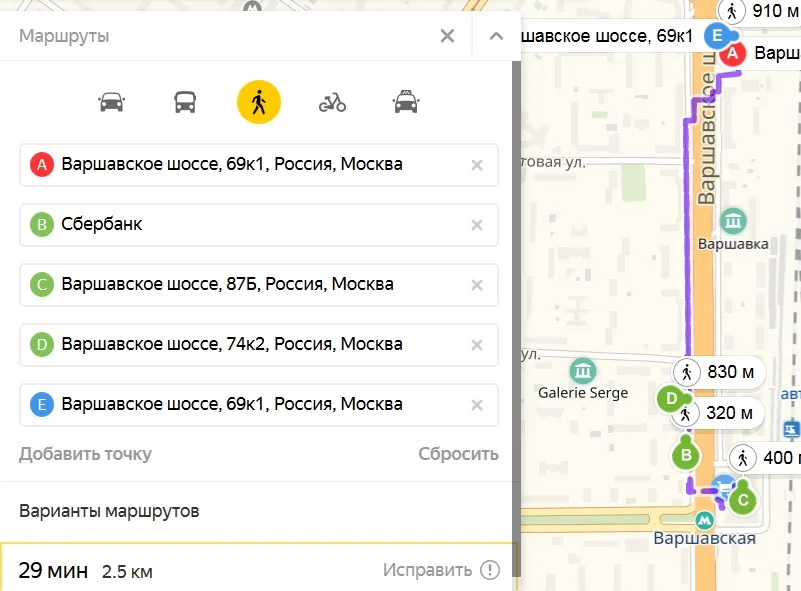Click the Варшавская metro station icon
This screenshot has width=801, height=591.
[704, 521]
